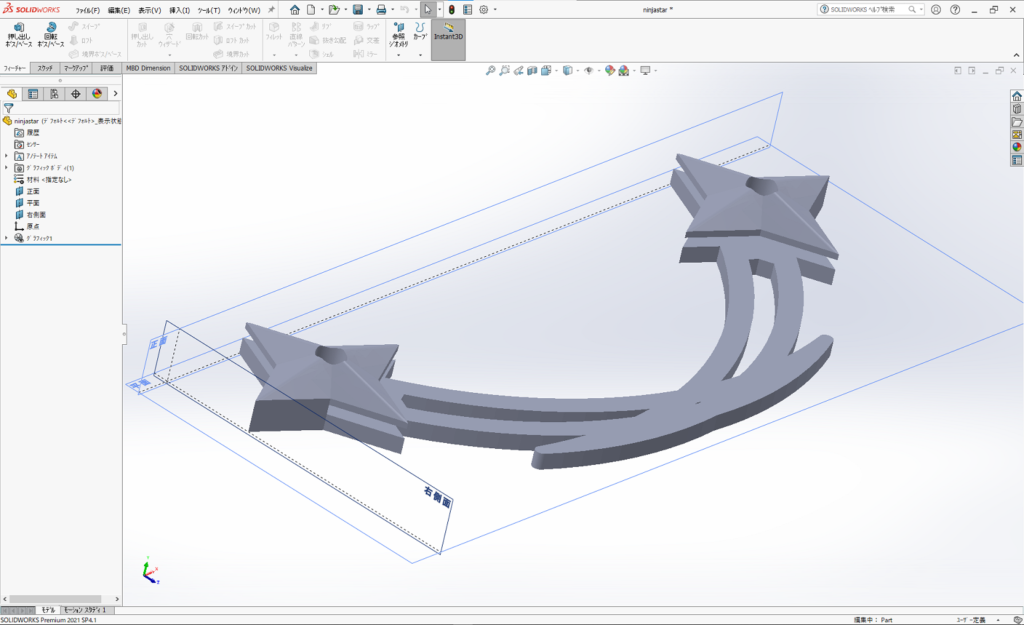Open the 表示(V) menu

point(150,10)
